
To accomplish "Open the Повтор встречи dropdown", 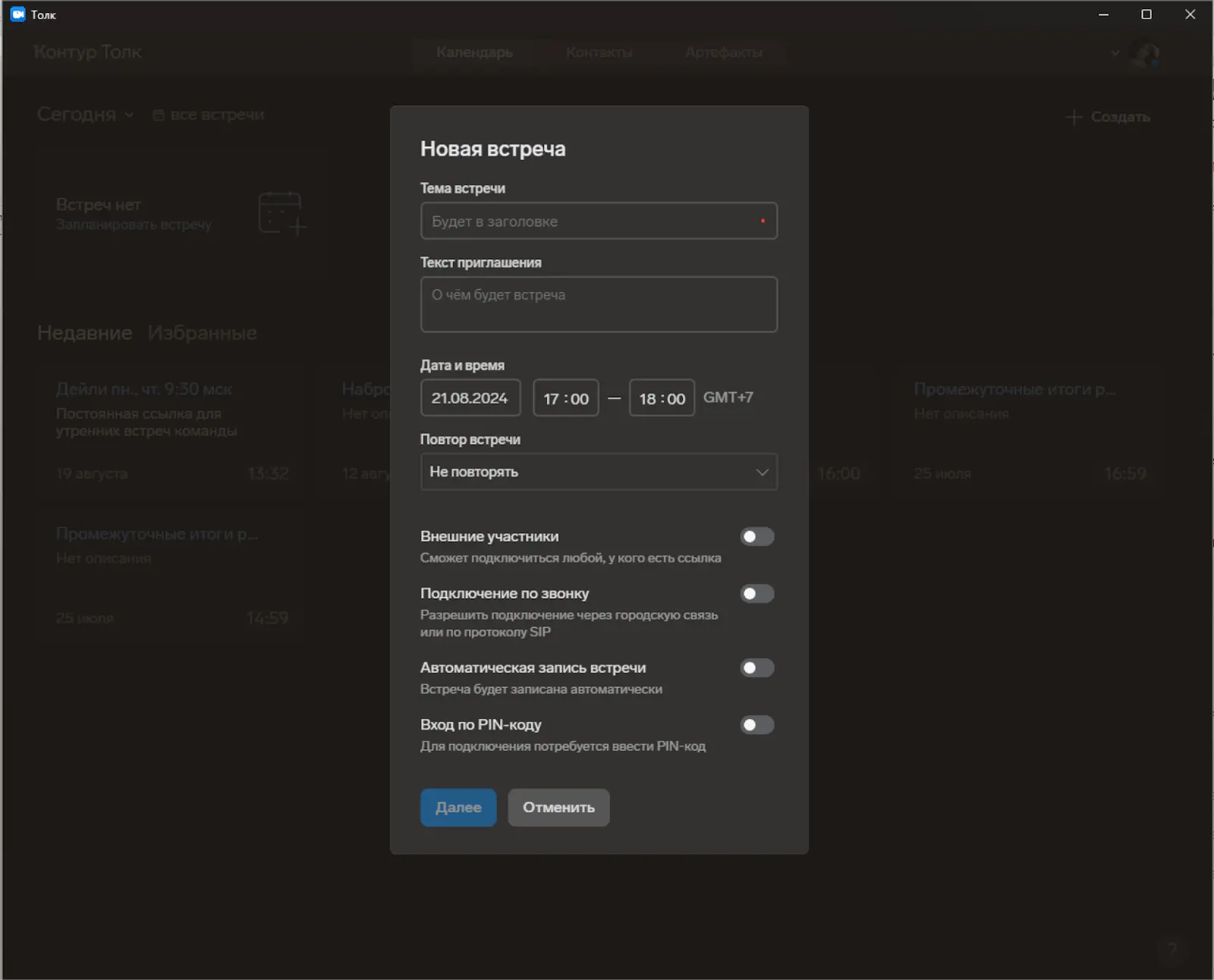I will point(599,472).
